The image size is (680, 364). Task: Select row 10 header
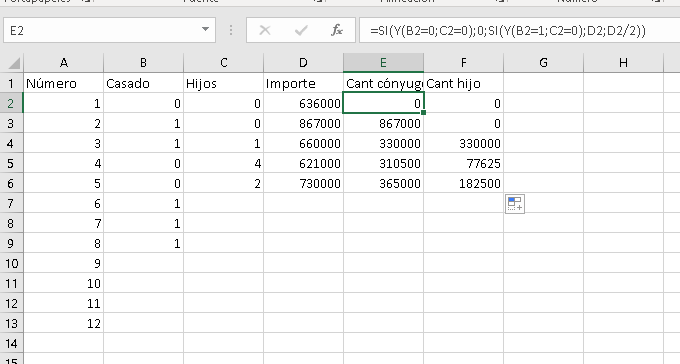point(12,263)
